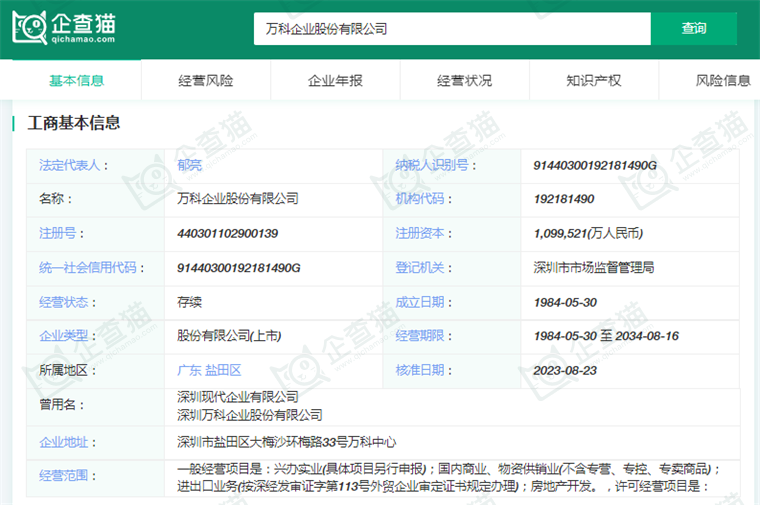
Task: Select registrar 深圳市市场监督管理局
Action: [x=594, y=268]
